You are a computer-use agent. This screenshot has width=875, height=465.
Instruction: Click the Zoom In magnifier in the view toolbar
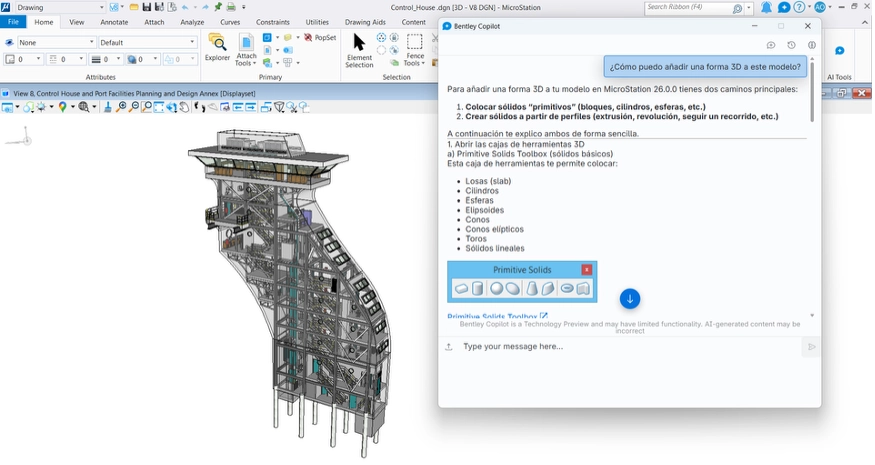(x=121, y=107)
